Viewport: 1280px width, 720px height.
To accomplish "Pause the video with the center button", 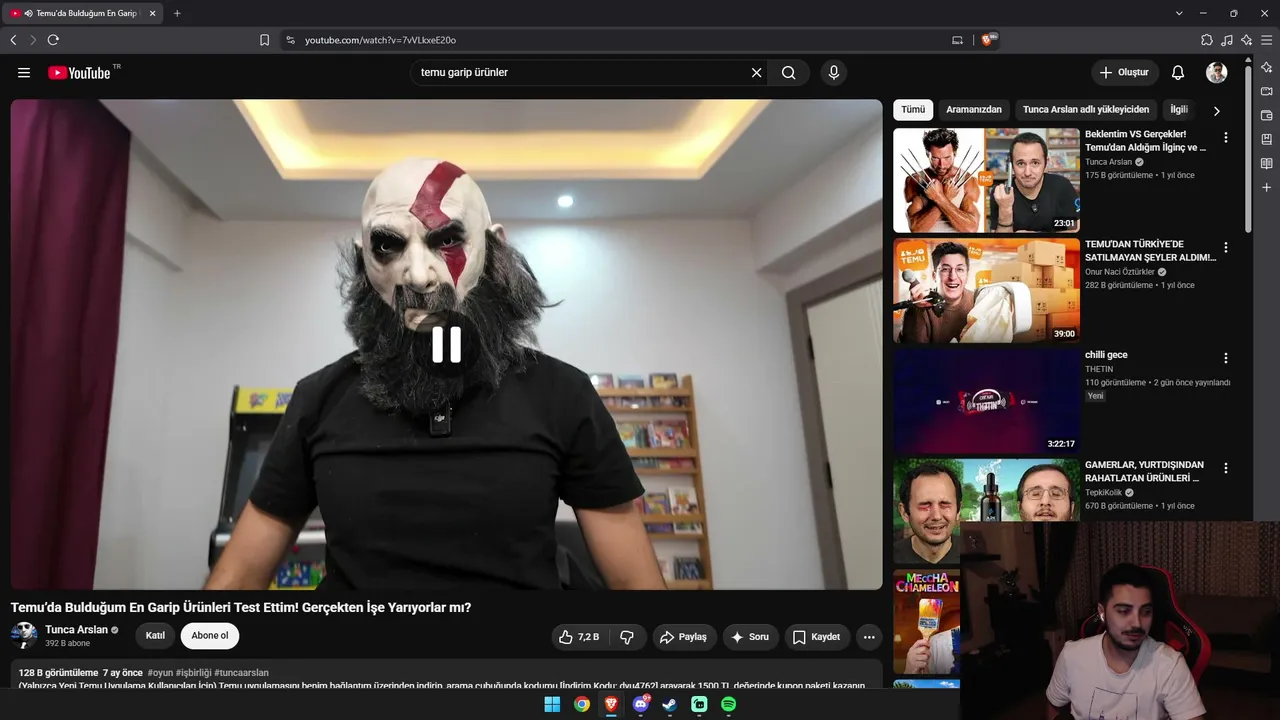I will (x=446, y=344).
